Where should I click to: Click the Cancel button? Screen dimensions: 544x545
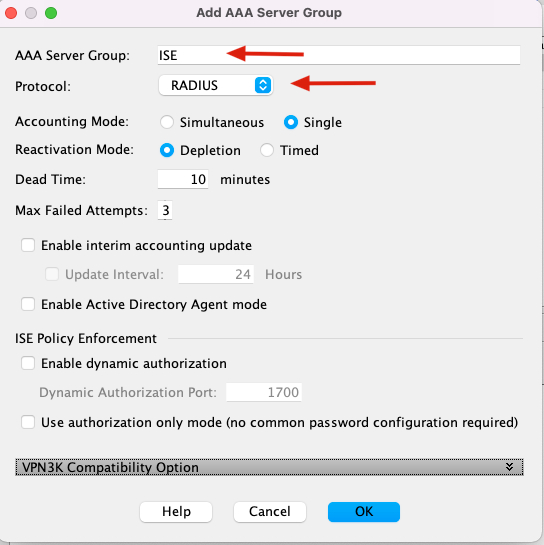click(270, 512)
